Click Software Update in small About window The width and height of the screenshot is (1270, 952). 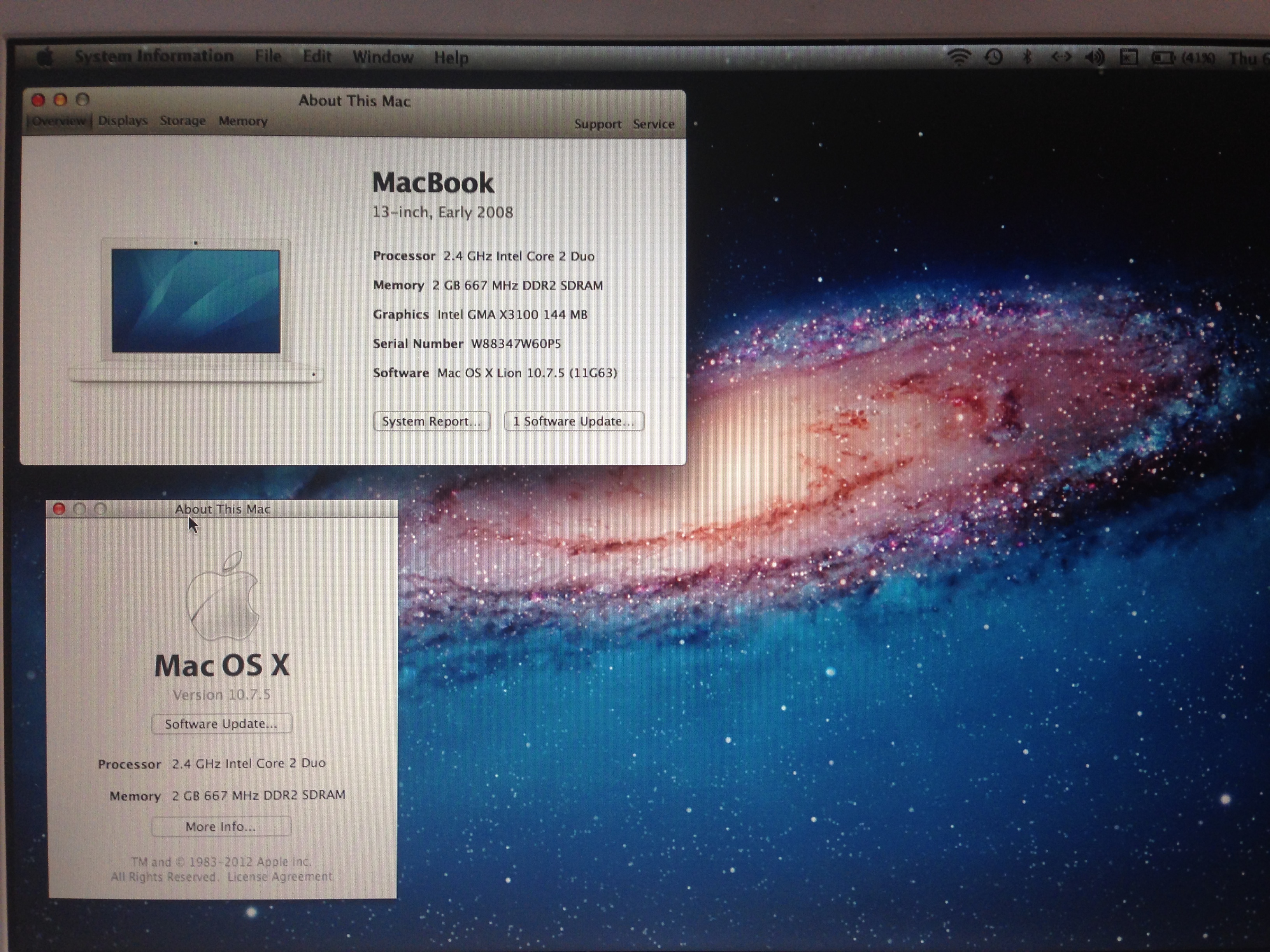(x=221, y=724)
